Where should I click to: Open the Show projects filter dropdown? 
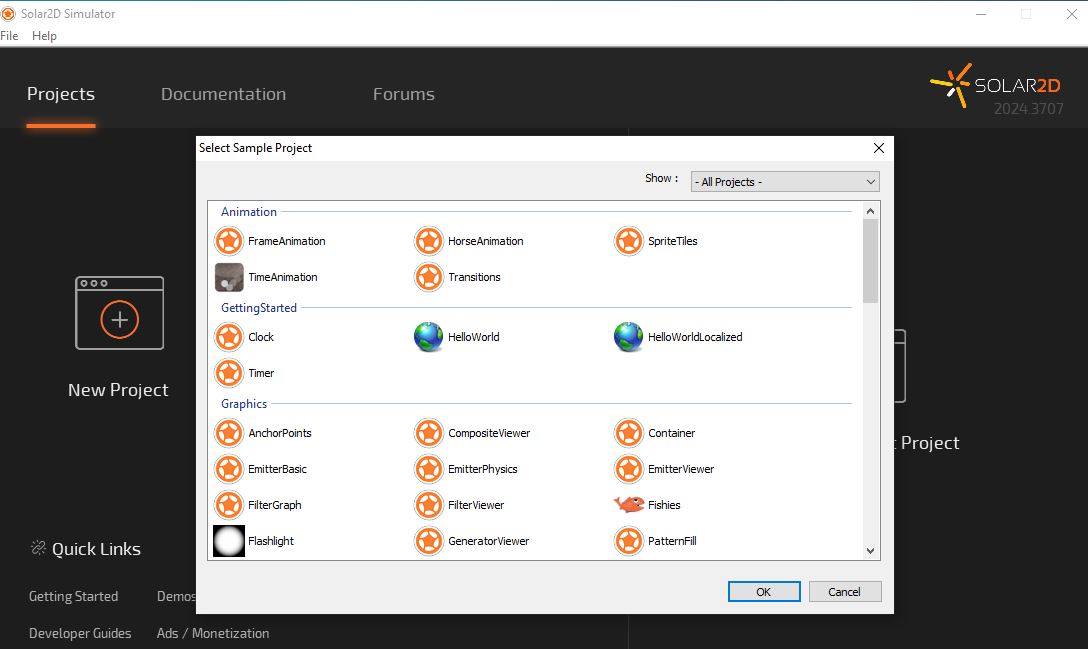(x=785, y=182)
